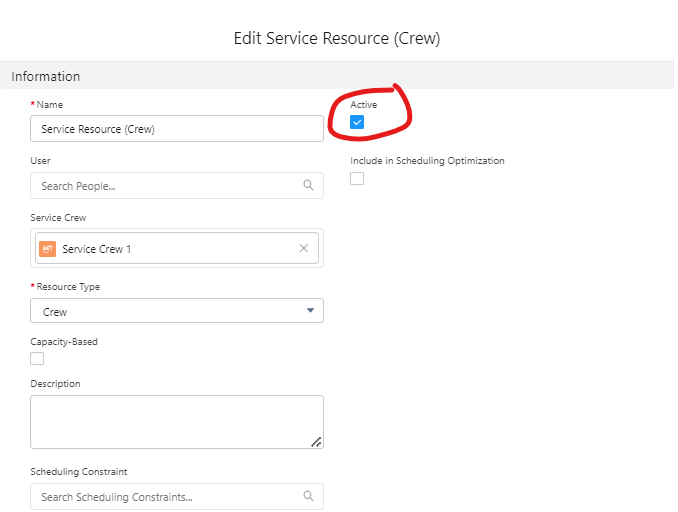
Task: Grab the Description box resize handle
Action: 316,441
